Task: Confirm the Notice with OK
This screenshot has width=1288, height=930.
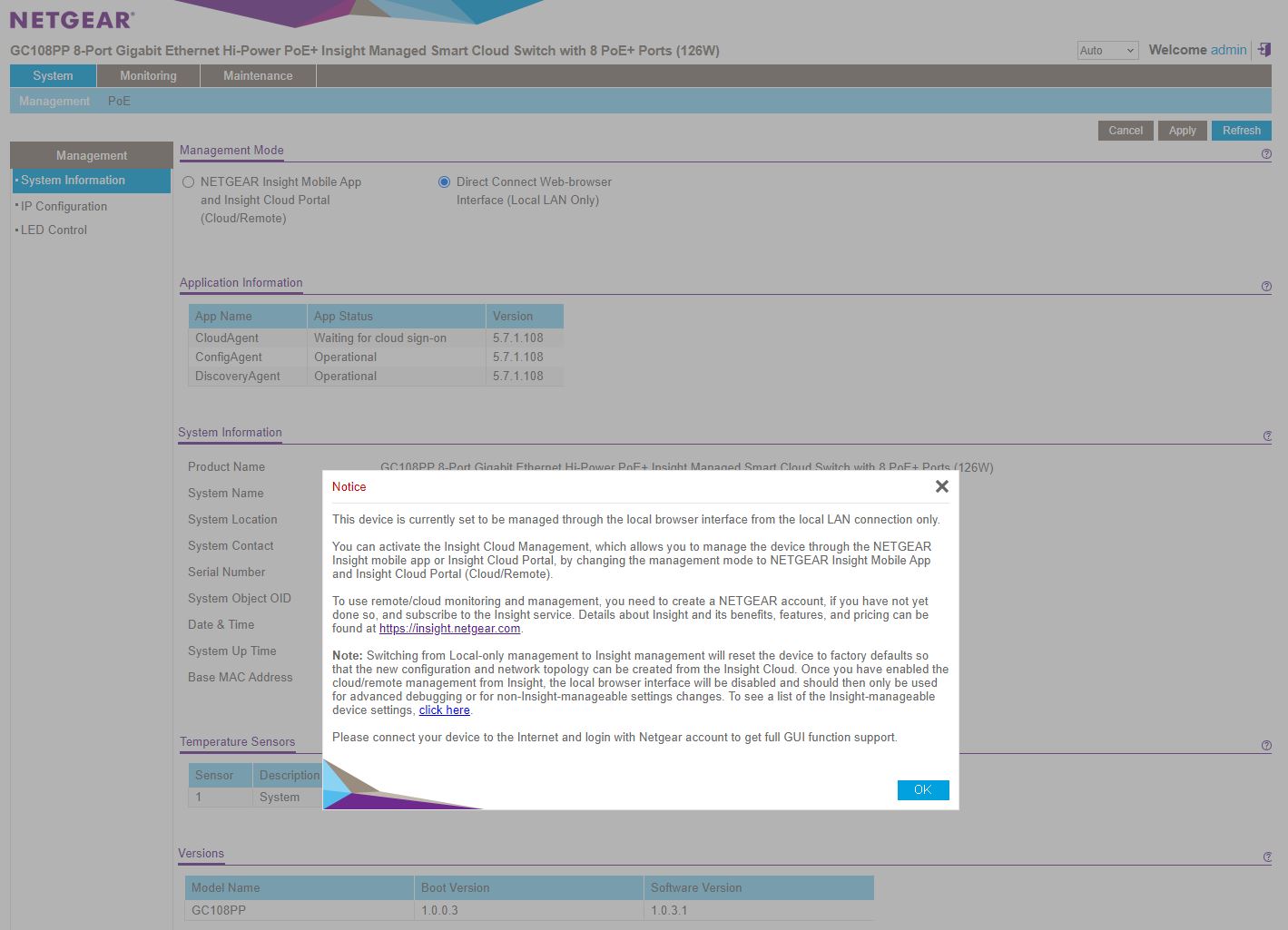Action: (923, 789)
